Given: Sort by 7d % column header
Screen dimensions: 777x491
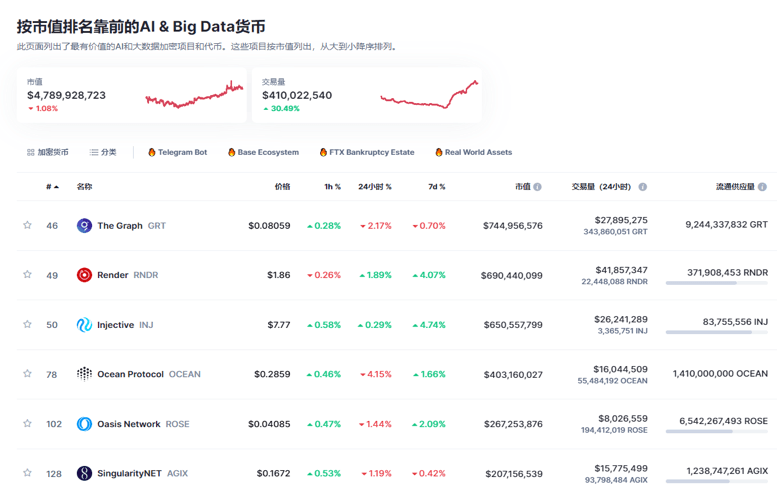Looking at the screenshot, I should click(435, 187).
